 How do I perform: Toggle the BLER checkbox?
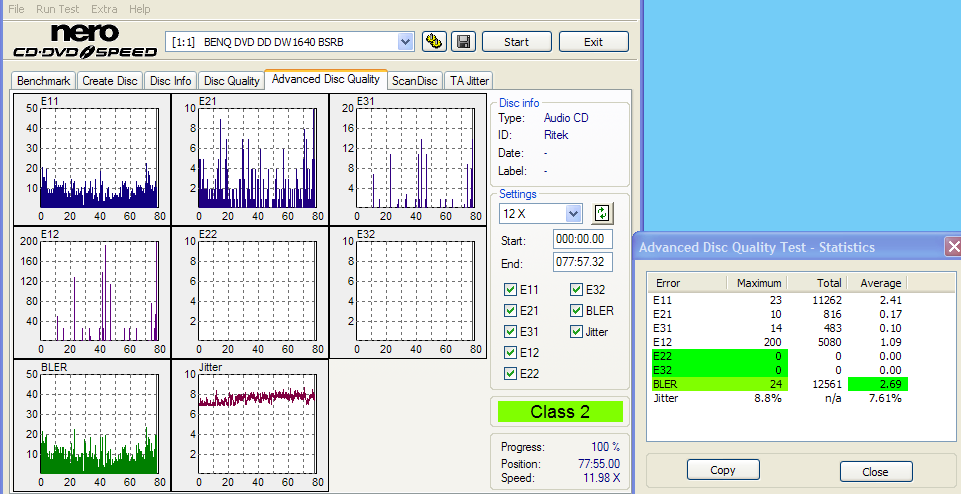click(x=576, y=311)
